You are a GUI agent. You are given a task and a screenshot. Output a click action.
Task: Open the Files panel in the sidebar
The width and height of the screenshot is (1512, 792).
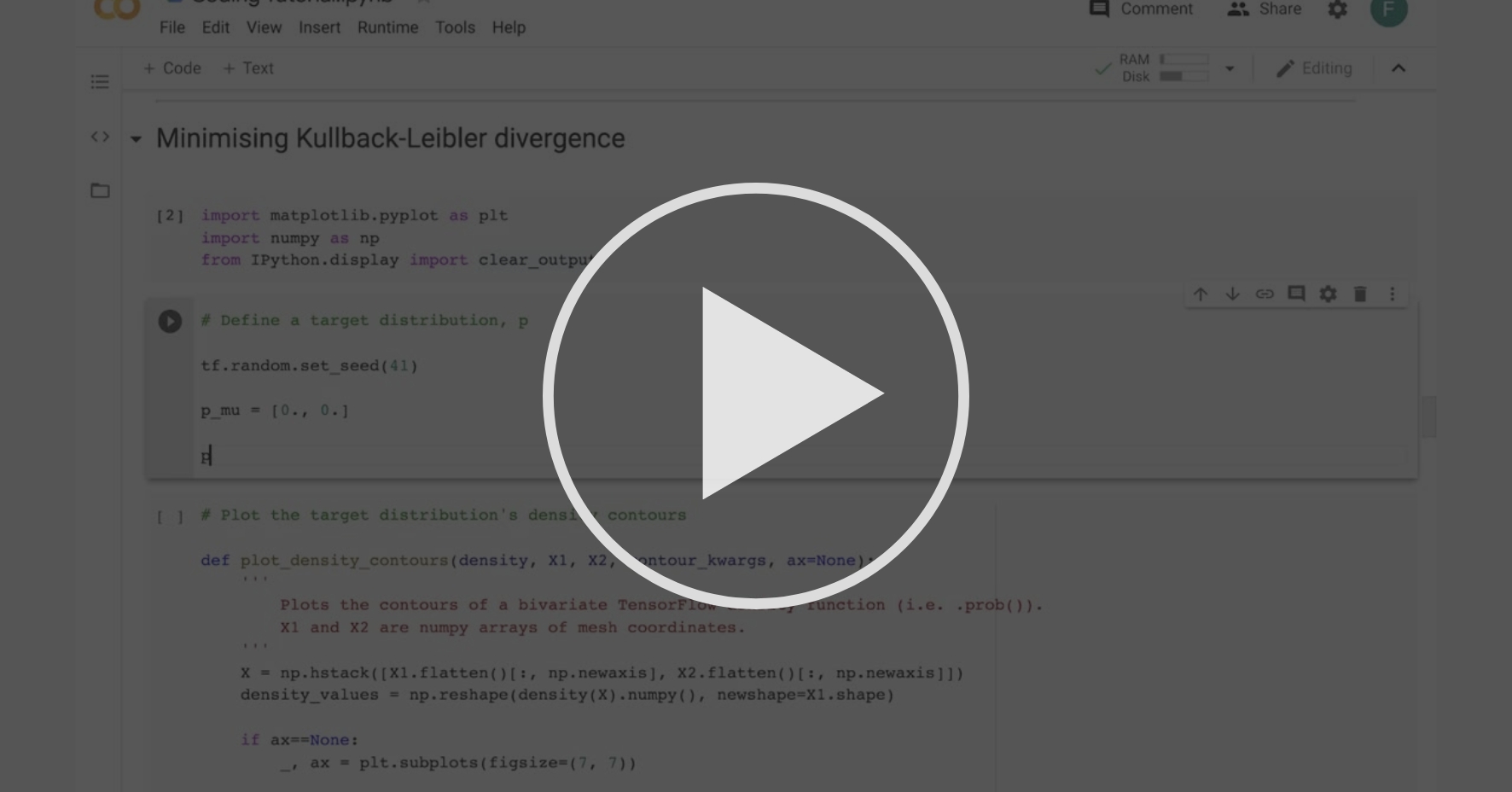[x=100, y=191]
